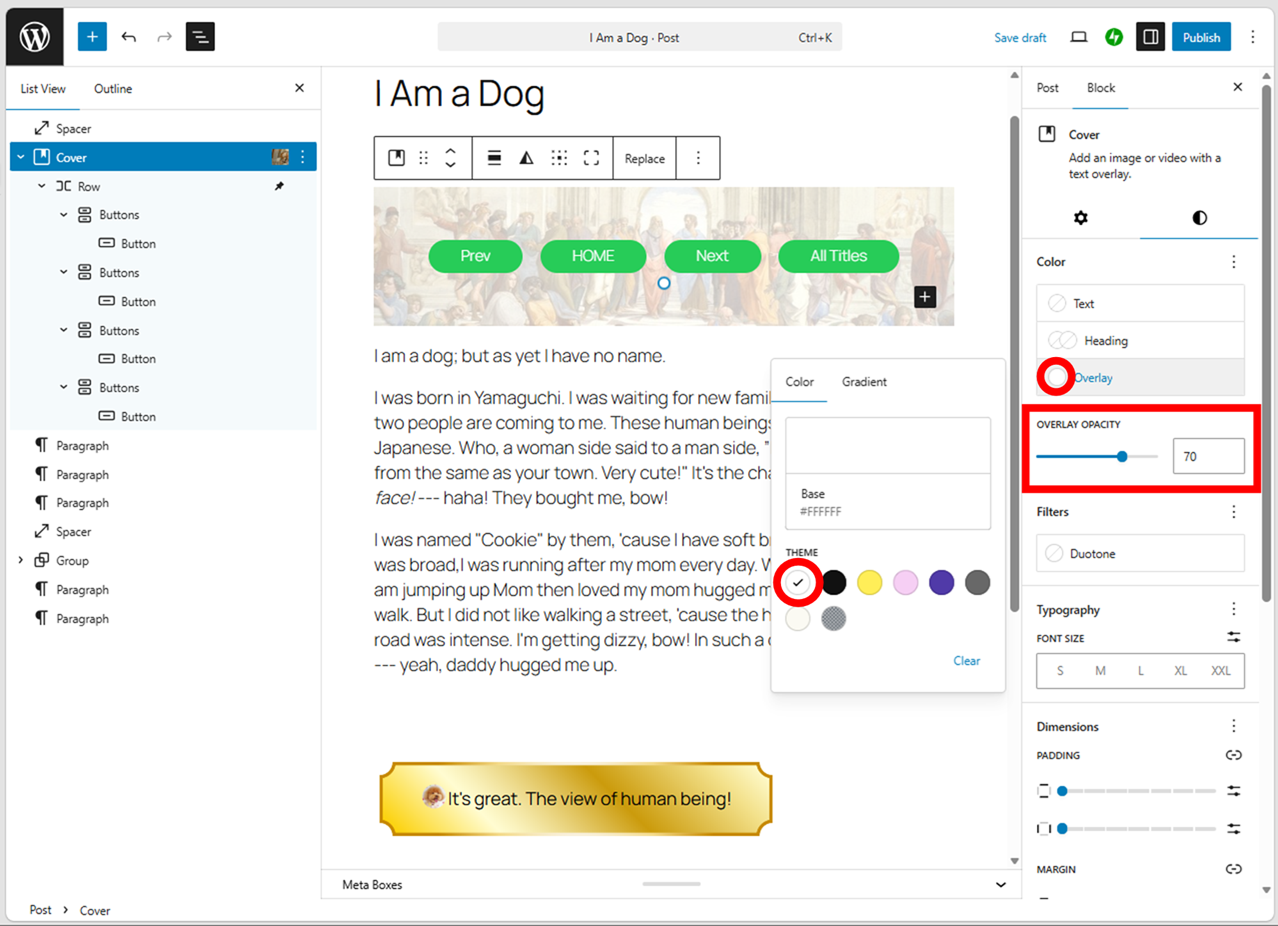Image resolution: width=1278 pixels, height=926 pixels.
Task: Click the duotone filter toolbar icon
Action: point(526,158)
